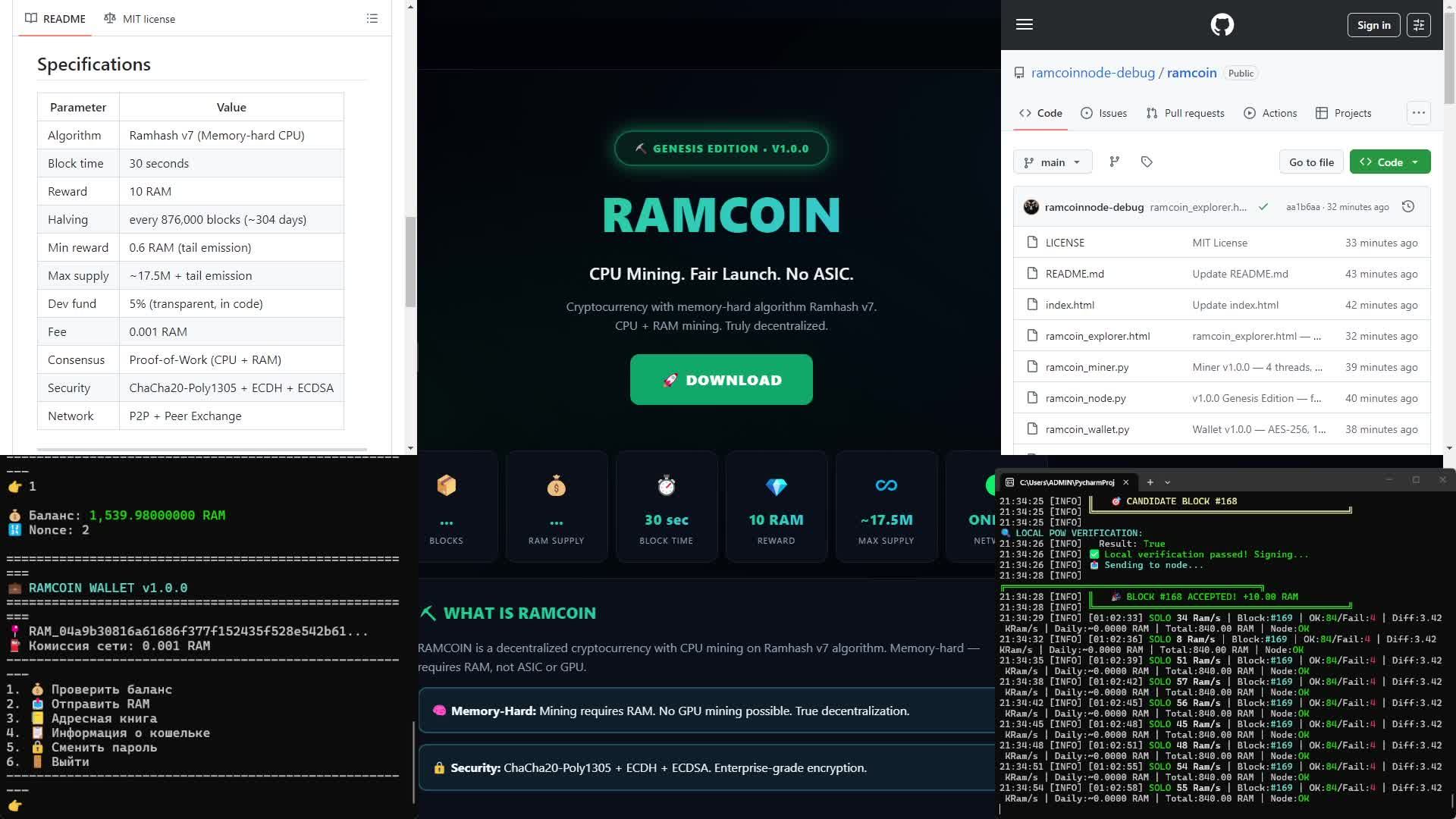
Task: Open commit history clock icon
Action: [x=1408, y=206]
